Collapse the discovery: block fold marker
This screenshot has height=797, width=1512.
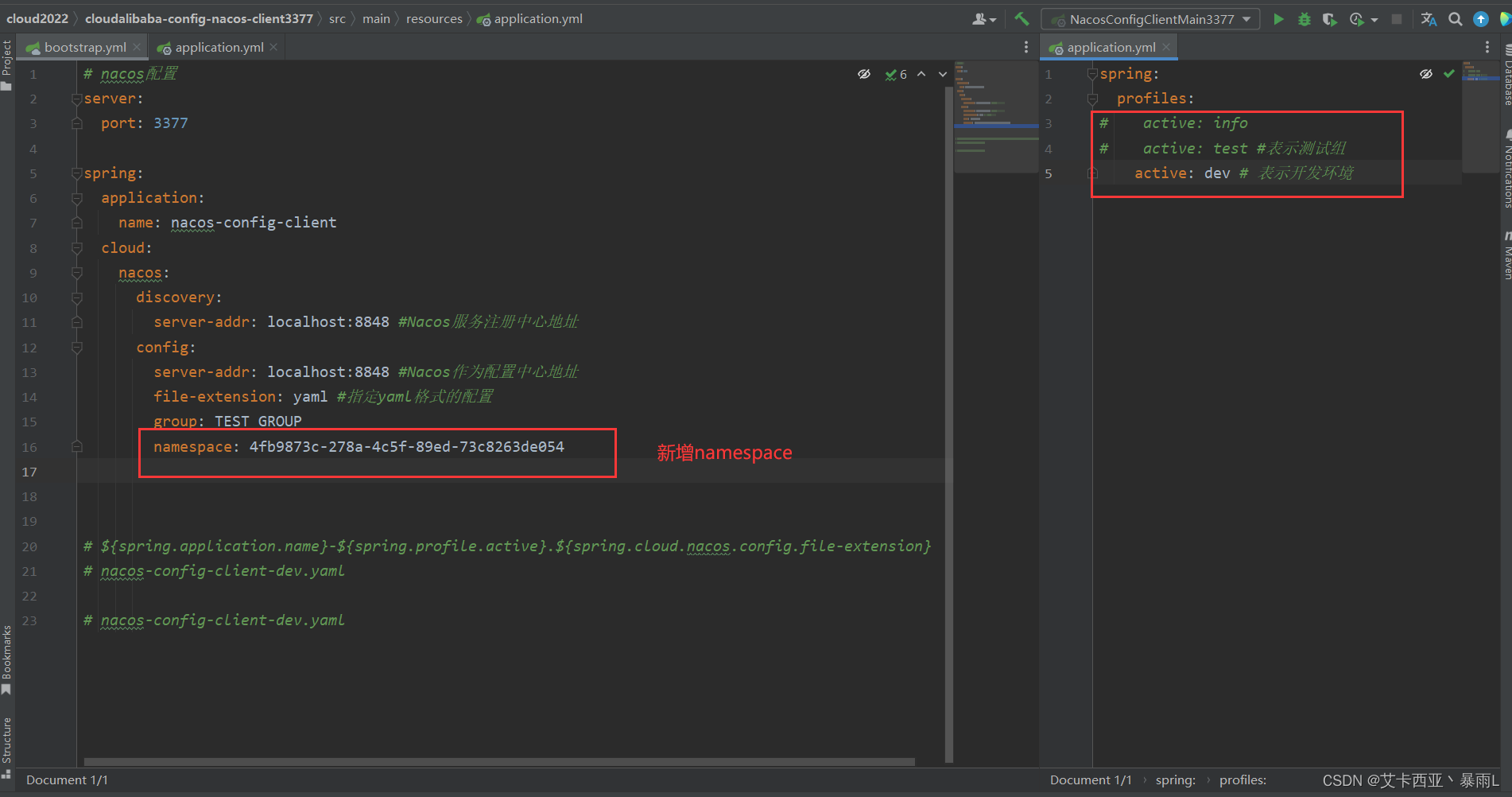click(77, 297)
